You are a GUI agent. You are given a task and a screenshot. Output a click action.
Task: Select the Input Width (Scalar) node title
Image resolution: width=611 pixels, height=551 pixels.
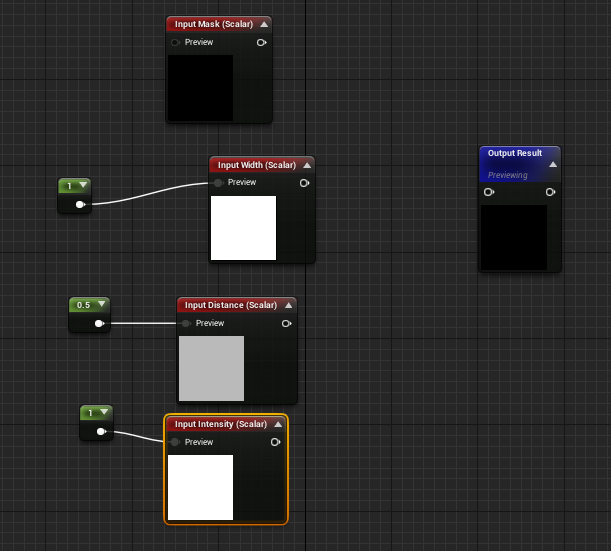(x=257, y=165)
